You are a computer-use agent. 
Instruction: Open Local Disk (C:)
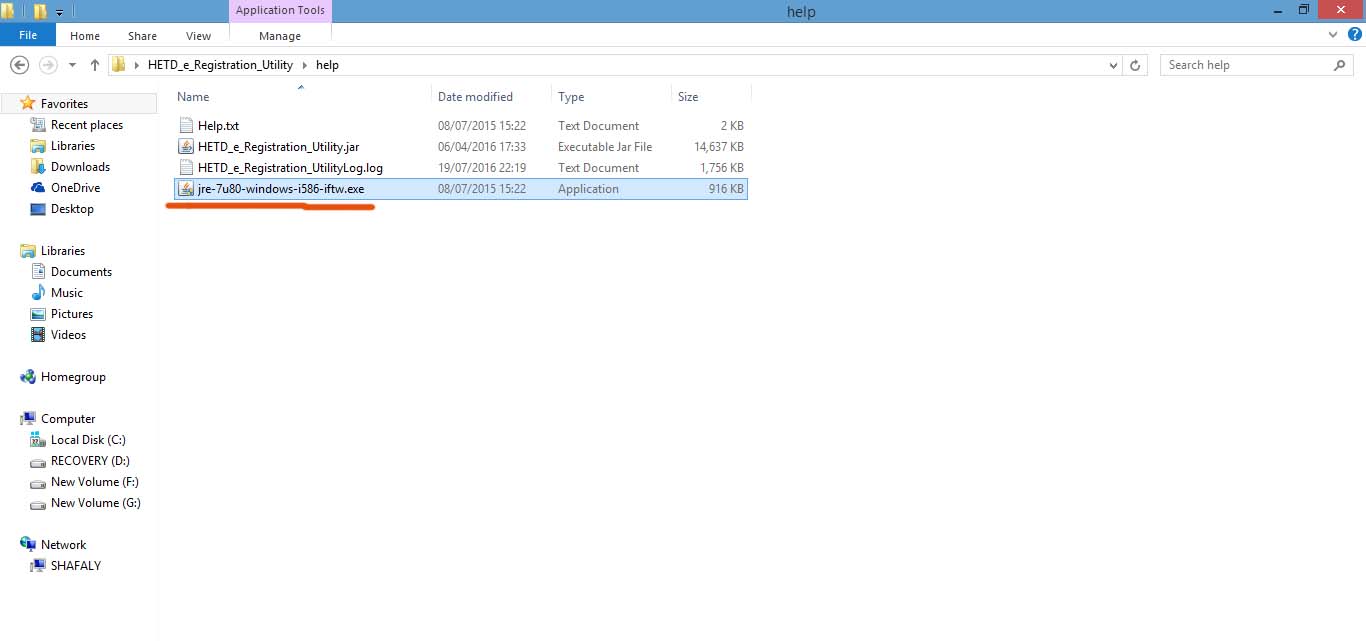88,440
